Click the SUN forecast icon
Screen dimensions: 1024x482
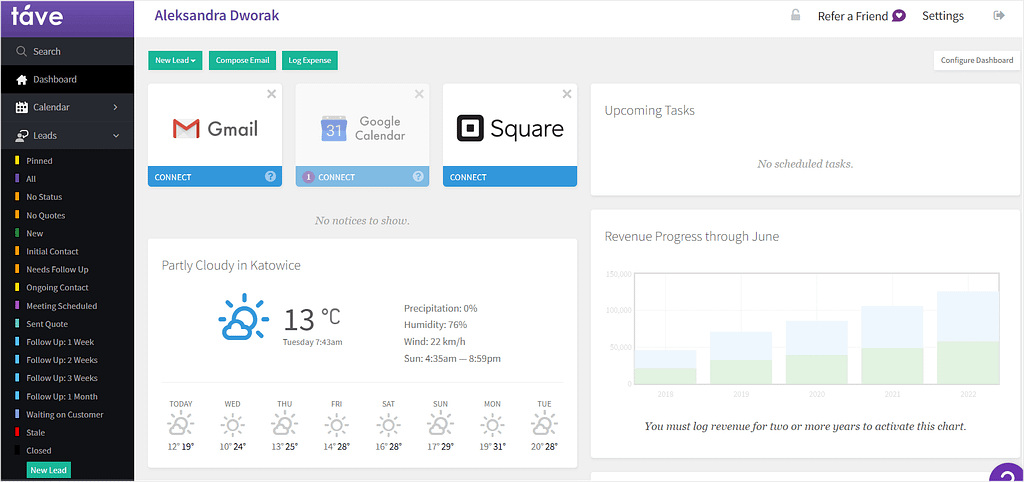pos(440,426)
